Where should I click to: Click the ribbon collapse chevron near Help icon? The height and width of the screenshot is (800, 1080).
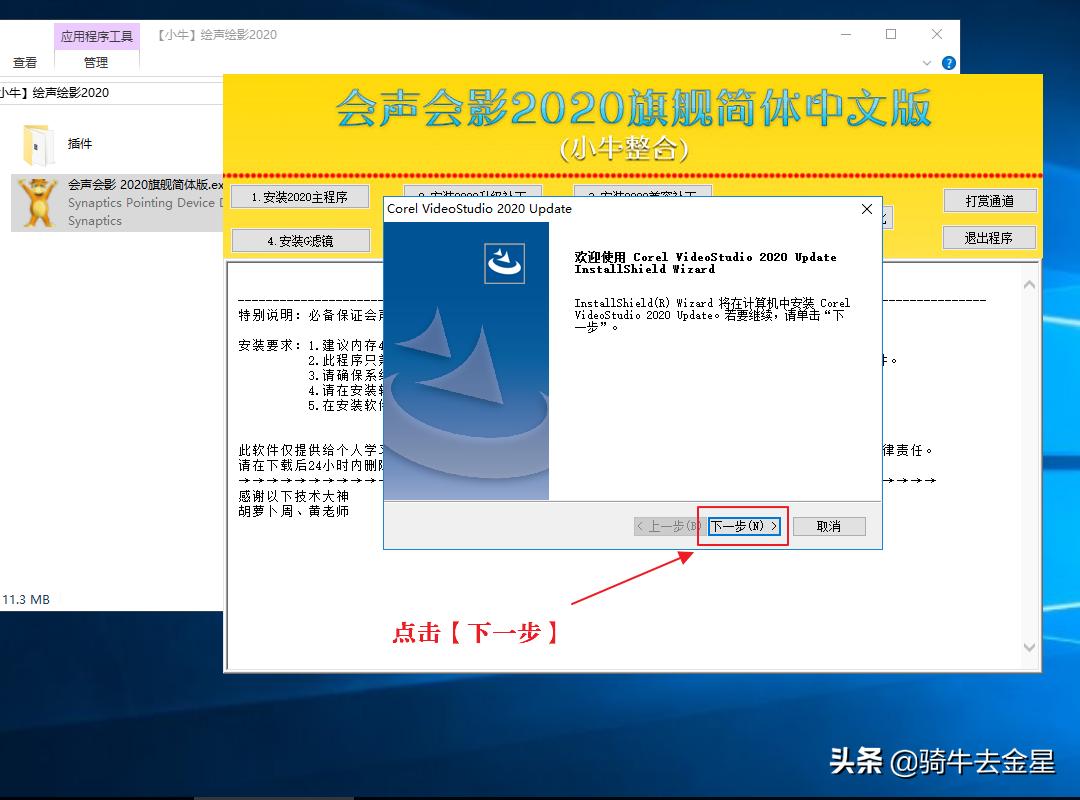[x=925, y=62]
